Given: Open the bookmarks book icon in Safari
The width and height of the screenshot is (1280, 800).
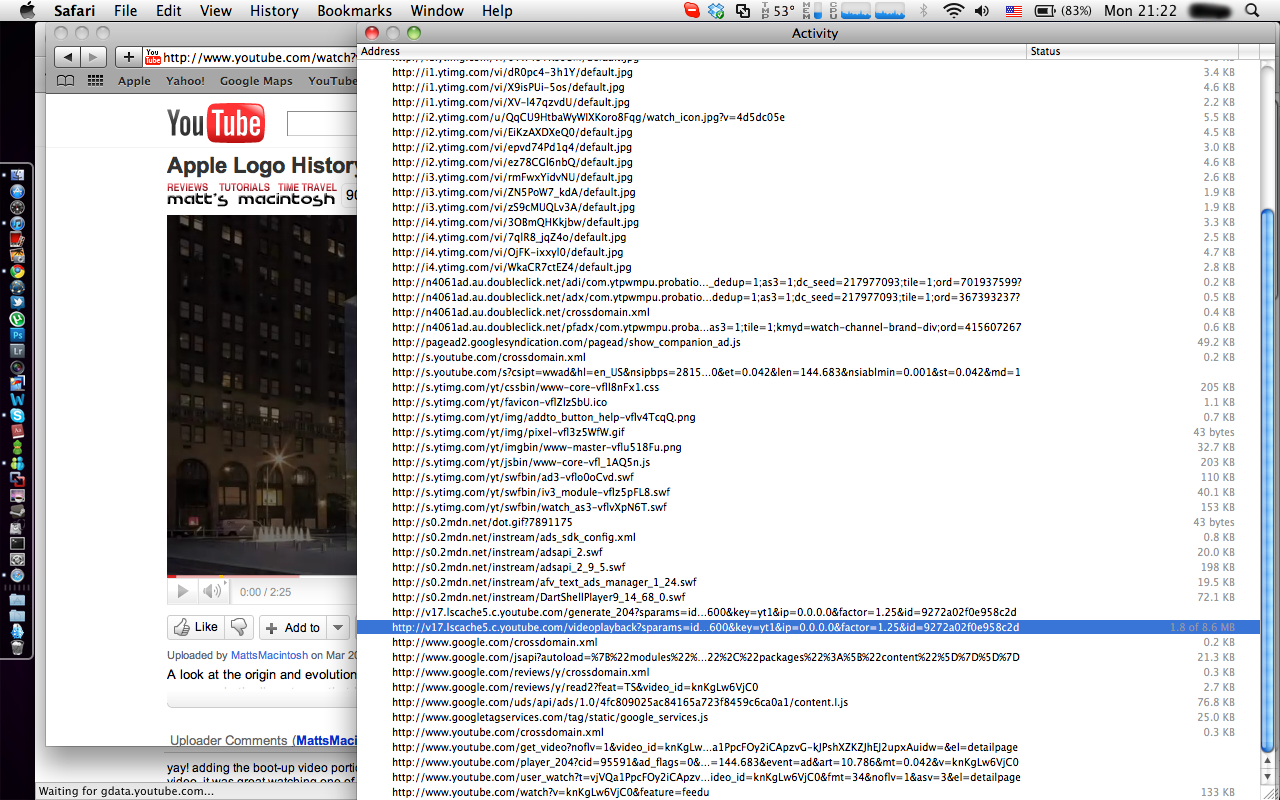Looking at the screenshot, I should pos(65,81).
